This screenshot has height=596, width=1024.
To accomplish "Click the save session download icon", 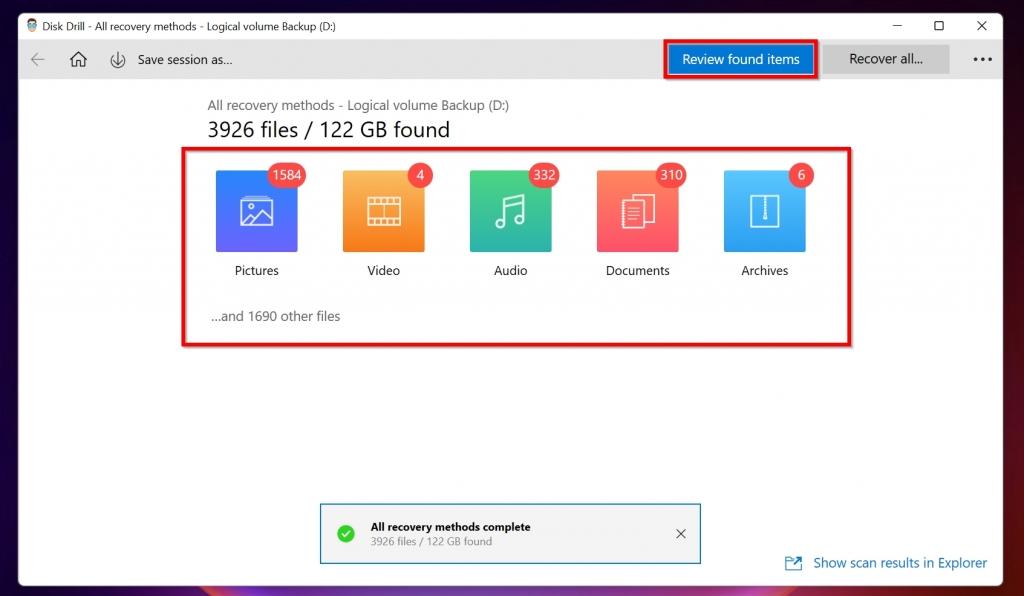I will tap(118, 59).
